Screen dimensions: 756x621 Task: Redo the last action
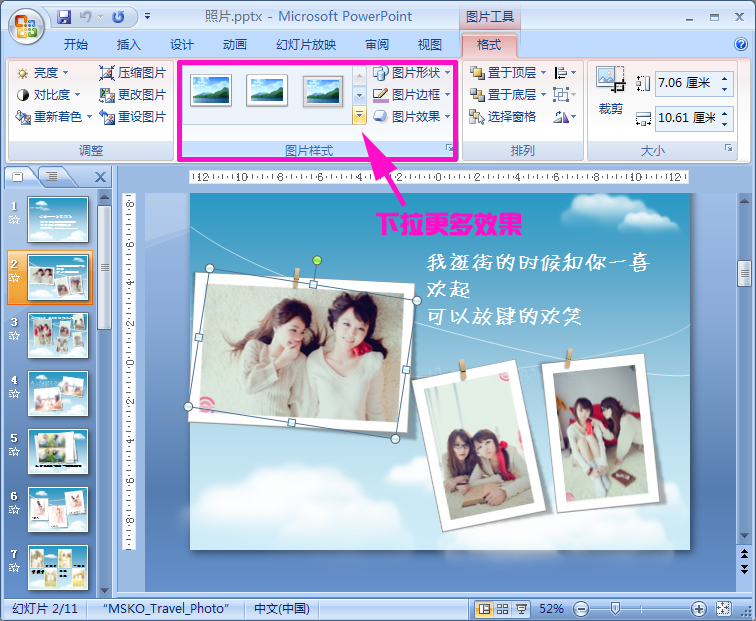pyautogui.click(x=118, y=17)
